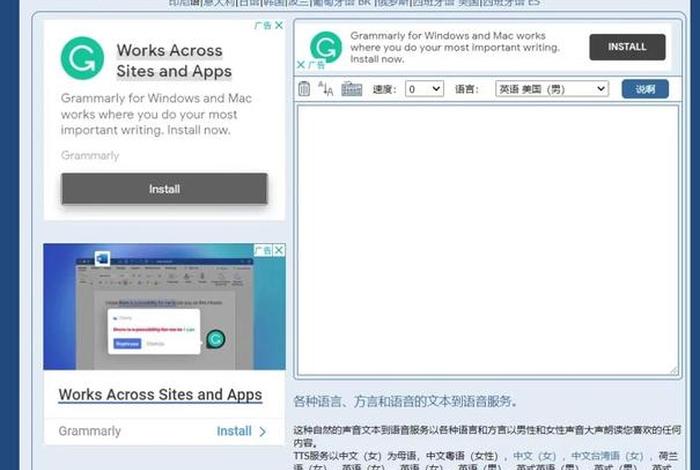This screenshot has height=470, width=700.
Task: Click the heading 各种语言、方言和语音的文本到语音服务
Action: (x=405, y=401)
